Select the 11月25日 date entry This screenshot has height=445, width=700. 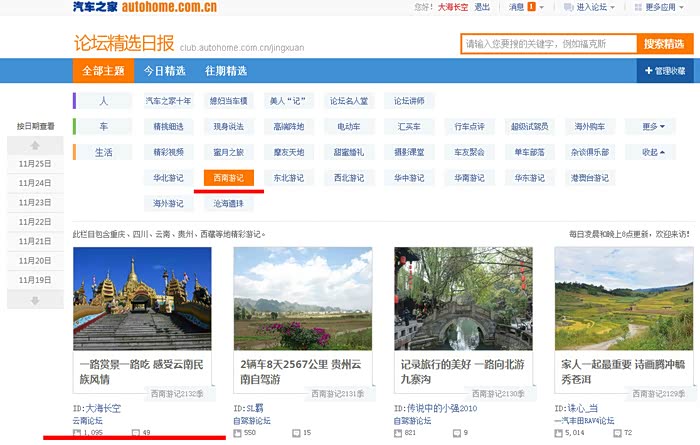35,164
